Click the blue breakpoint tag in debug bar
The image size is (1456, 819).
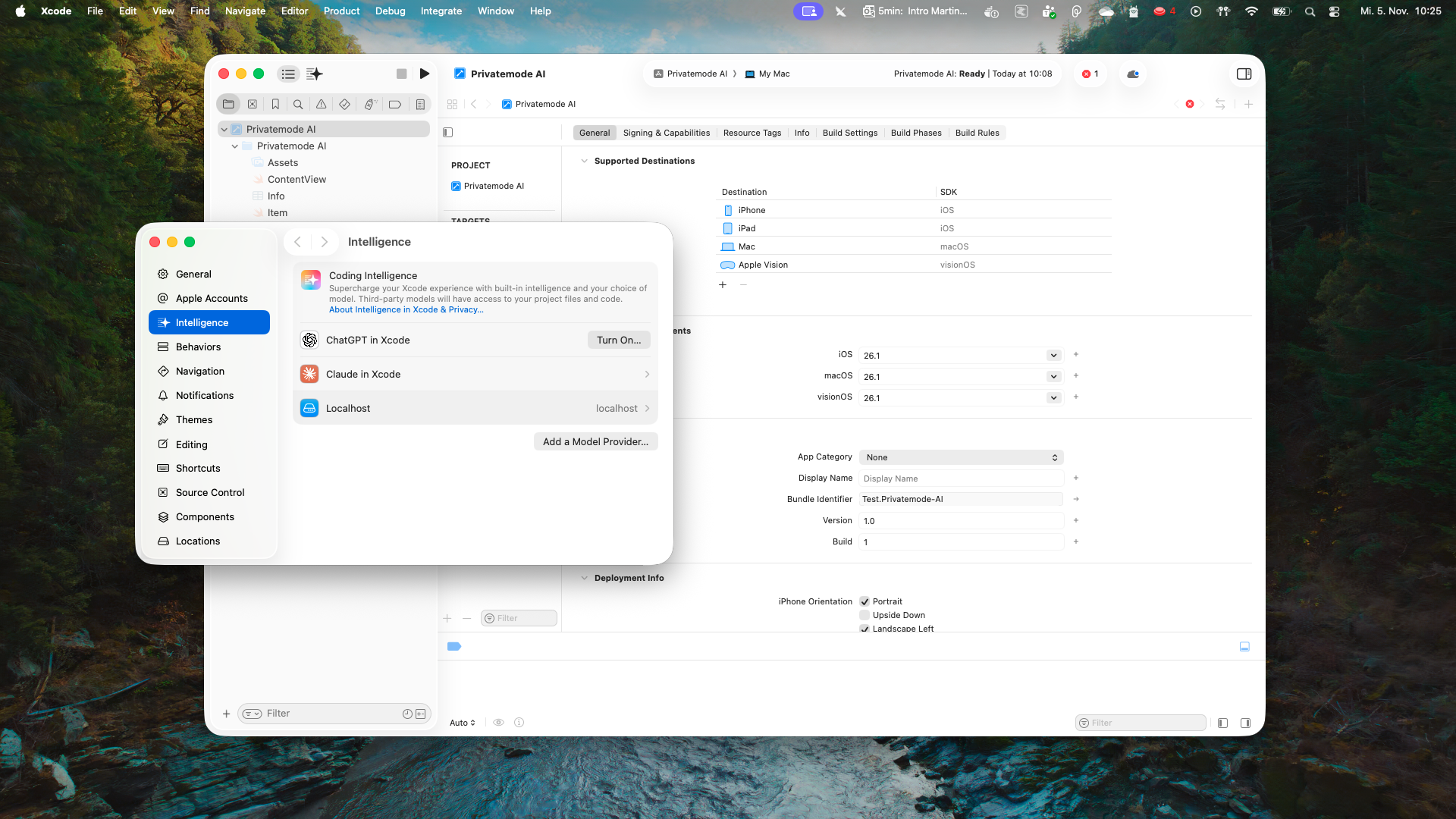point(454,647)
